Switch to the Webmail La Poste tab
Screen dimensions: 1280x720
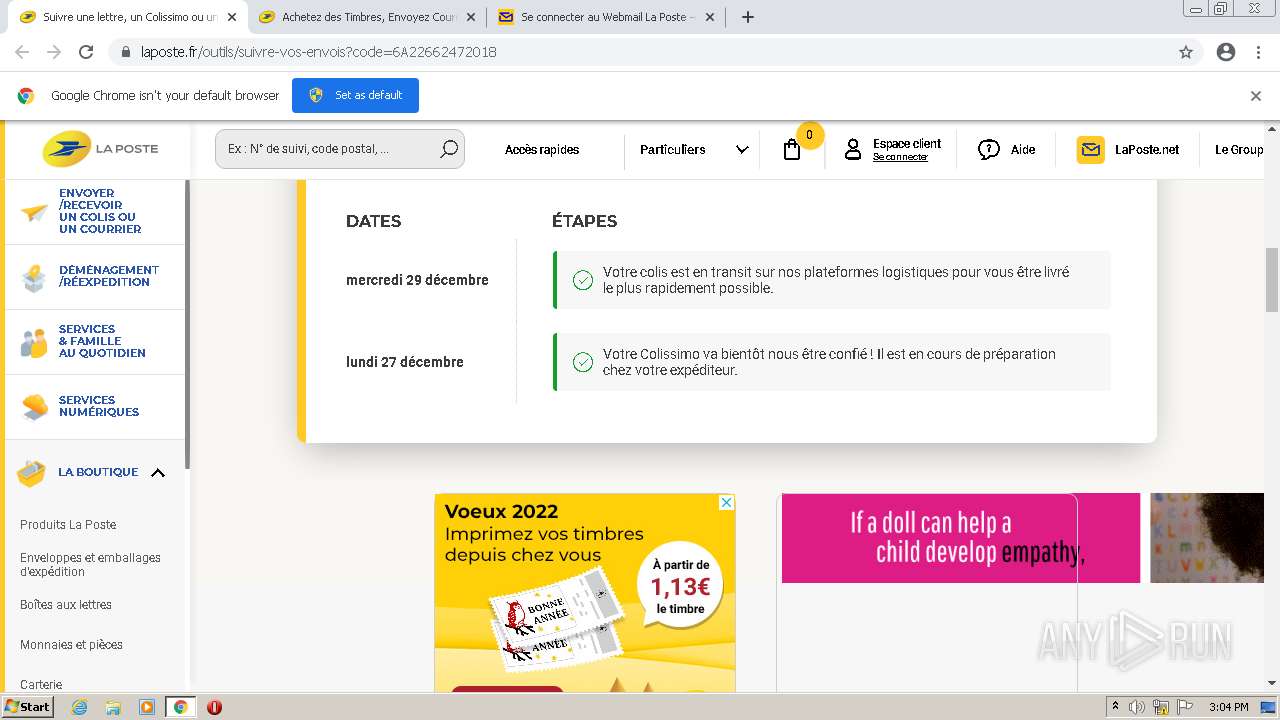coord(607,17)
